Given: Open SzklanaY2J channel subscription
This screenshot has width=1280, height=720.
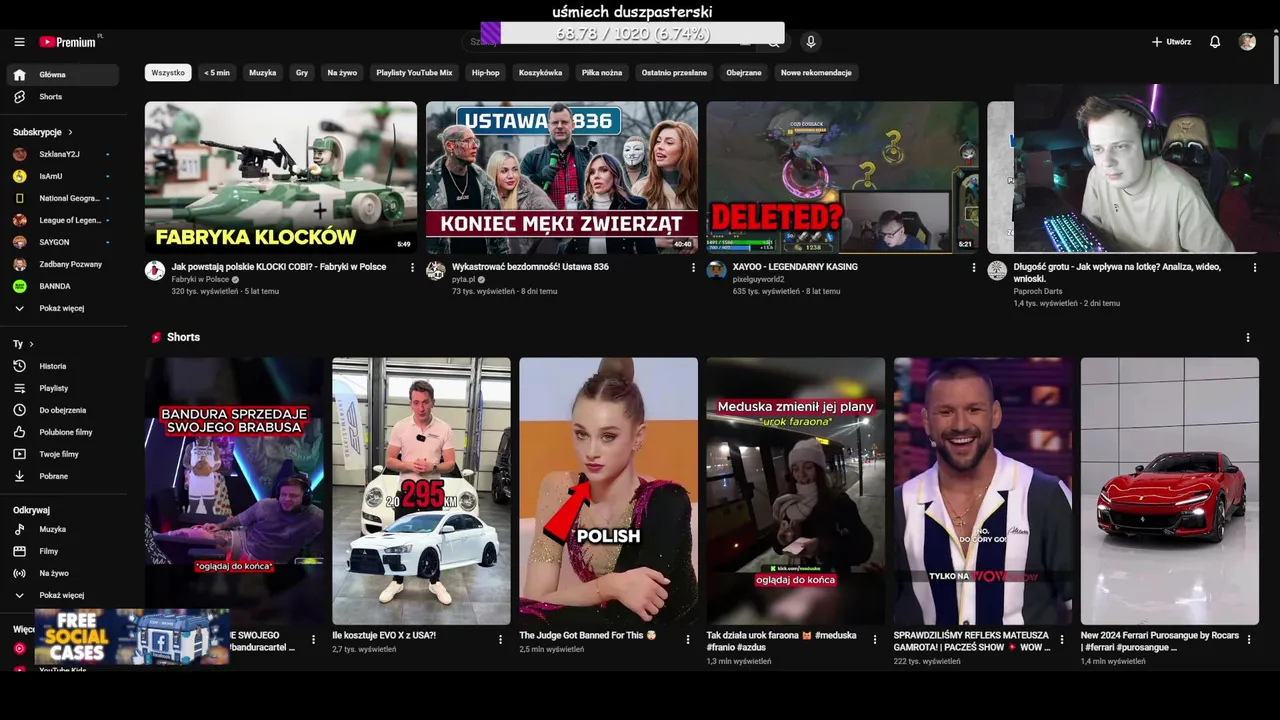Looking at the screenshot, I should coord(63,154).
